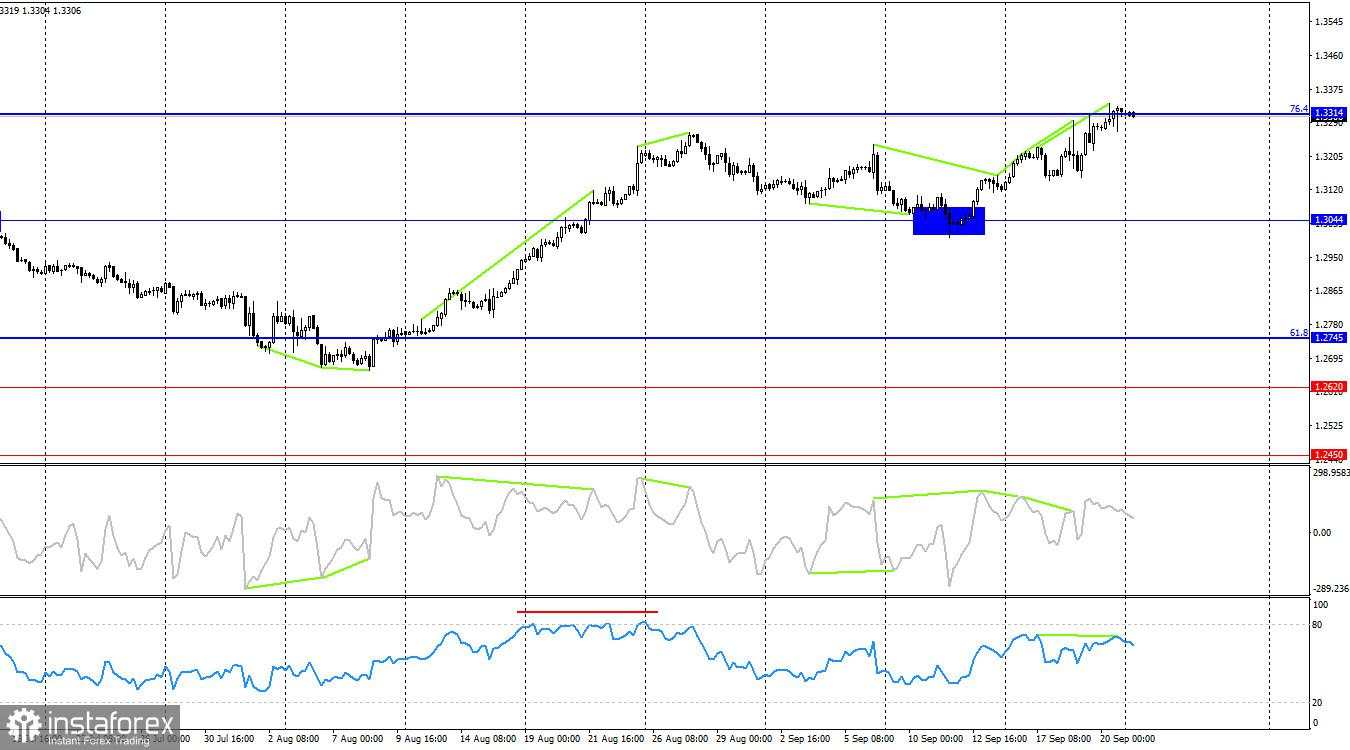The image size is (1350, 750).
Task: Click the 100 level on the RSI scale
Action: pyautogui.click(x=1320, y=605)
